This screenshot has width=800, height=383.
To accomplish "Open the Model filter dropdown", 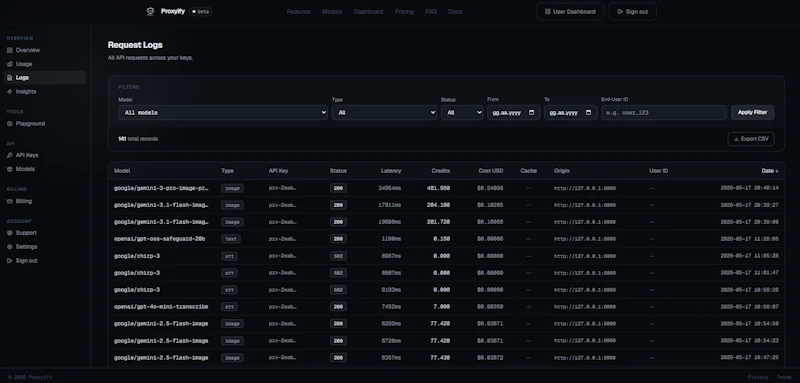I will (x=223, y=113).
